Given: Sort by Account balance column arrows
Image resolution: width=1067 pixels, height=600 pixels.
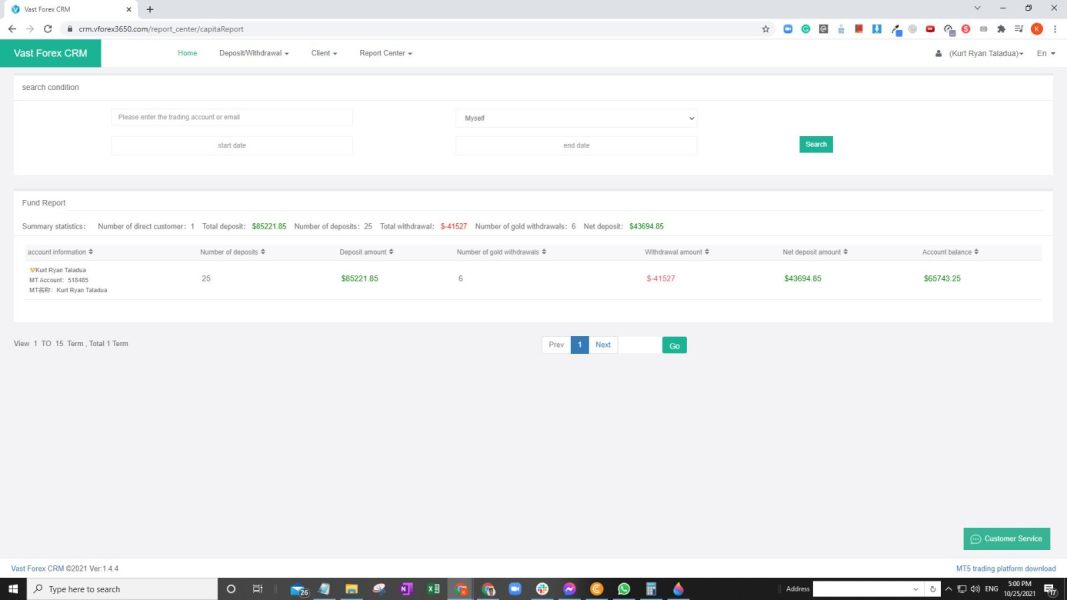Looking at the screenshot, I should tap(976, 252).
